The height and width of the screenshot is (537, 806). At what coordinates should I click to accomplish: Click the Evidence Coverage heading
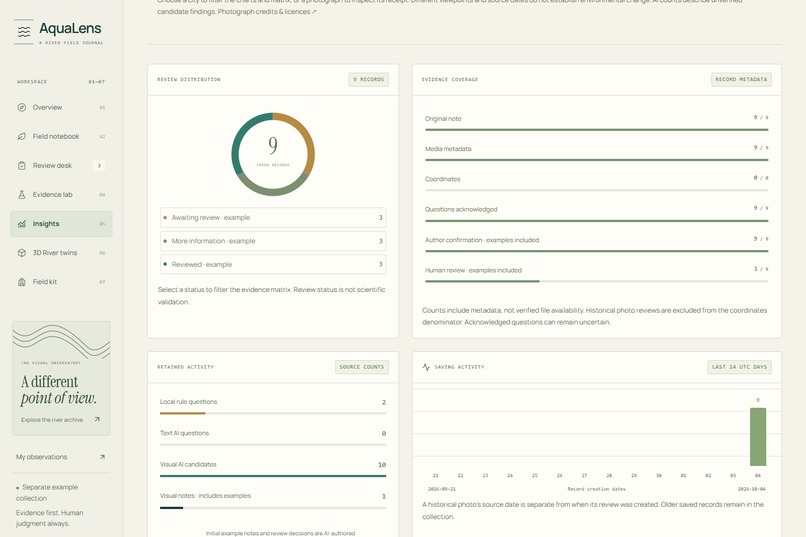click(x=450, y=80)
